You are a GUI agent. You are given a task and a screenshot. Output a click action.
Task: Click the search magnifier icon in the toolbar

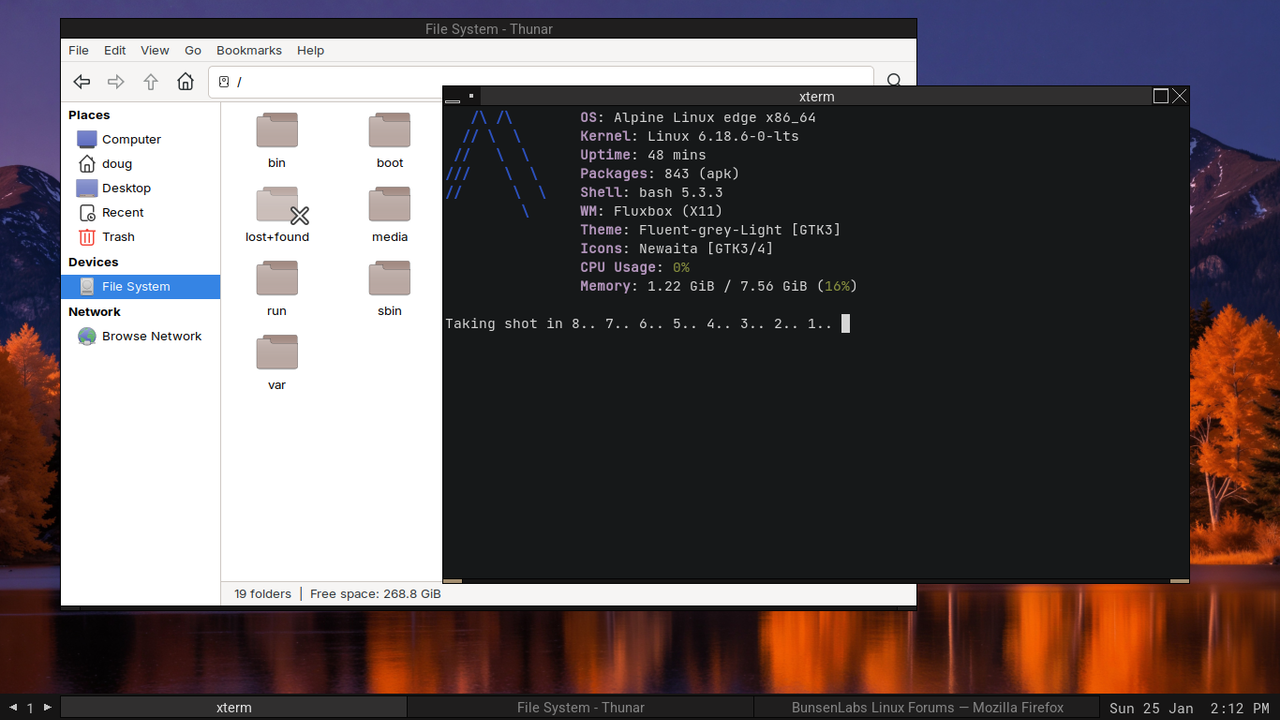tap(893, 81)
